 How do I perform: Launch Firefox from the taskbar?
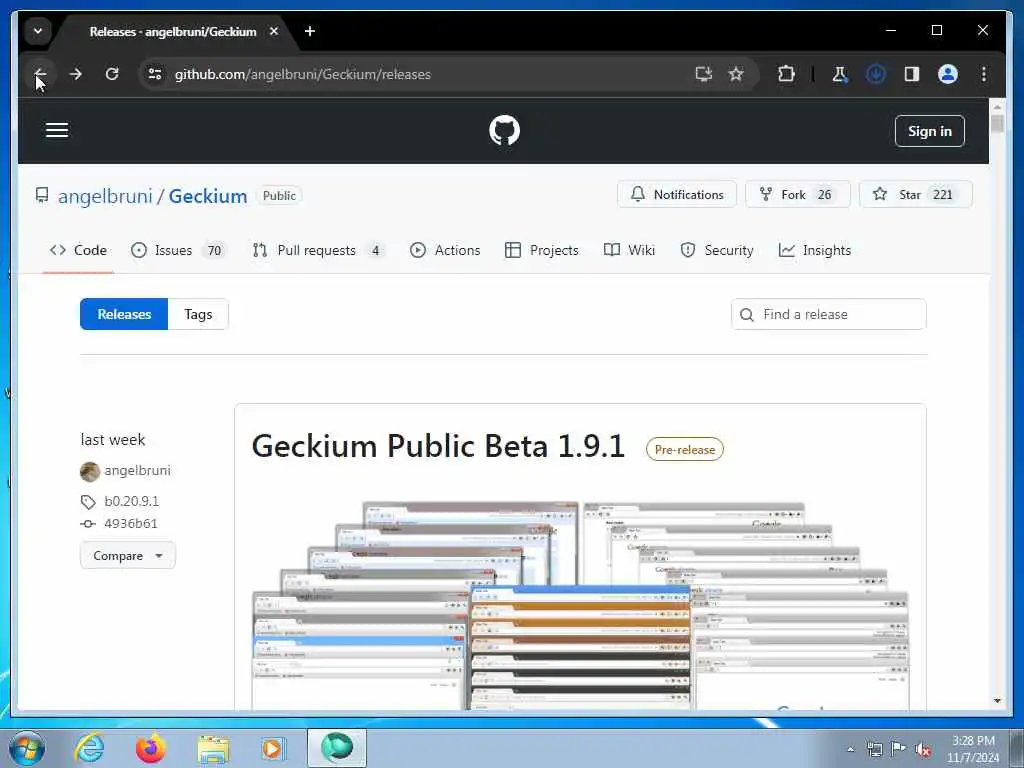150,748
